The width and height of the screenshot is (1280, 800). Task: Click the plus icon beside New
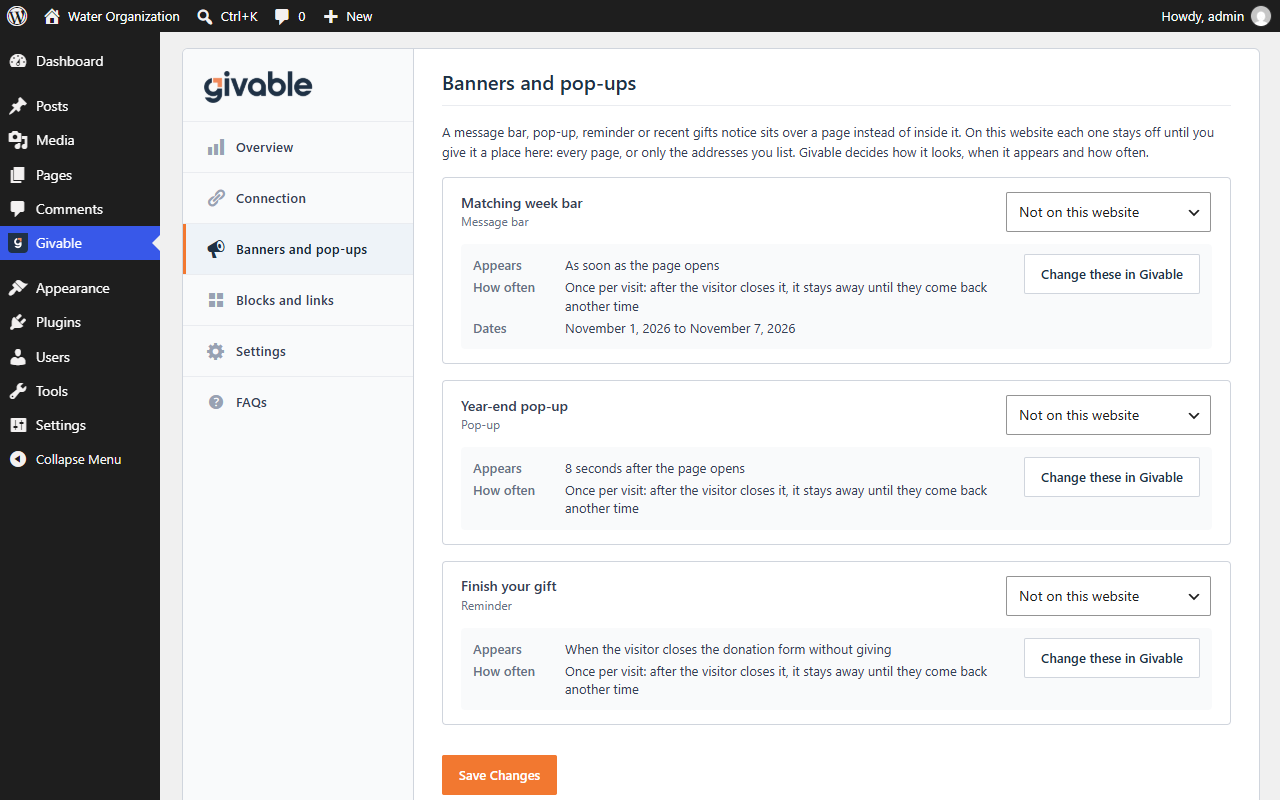331,16
